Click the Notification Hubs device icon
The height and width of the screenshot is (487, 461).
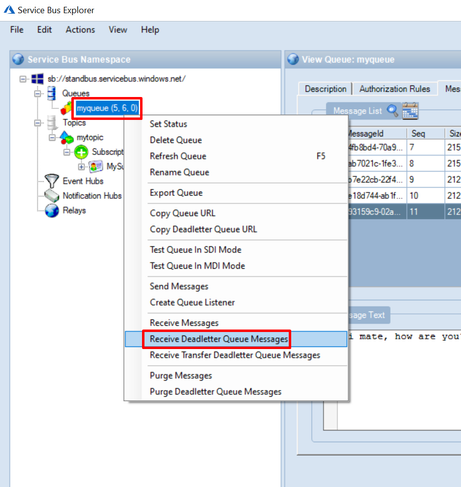point(52,196)
